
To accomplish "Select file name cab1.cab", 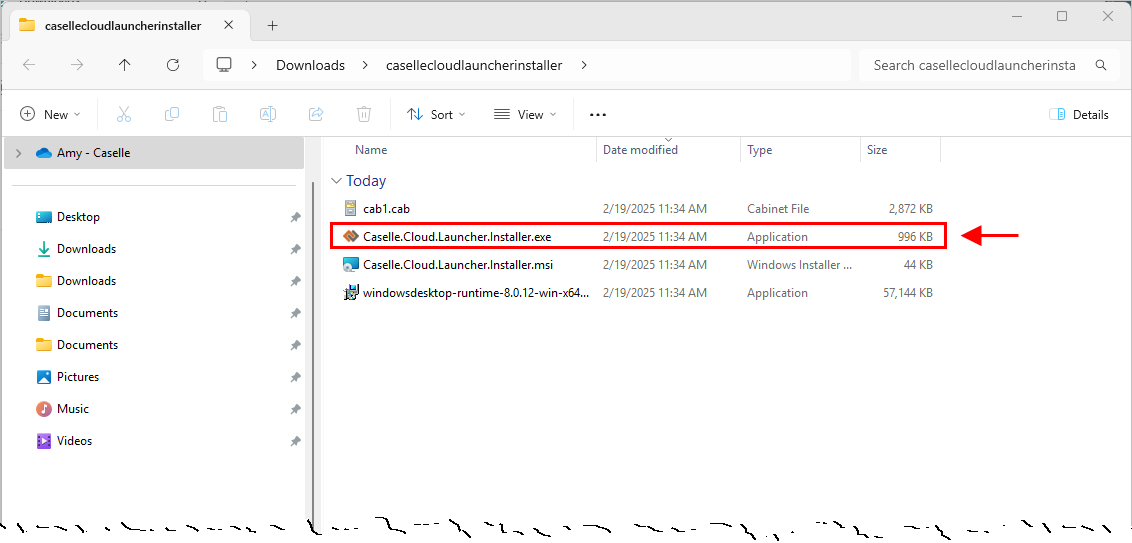I will [387, 209].
